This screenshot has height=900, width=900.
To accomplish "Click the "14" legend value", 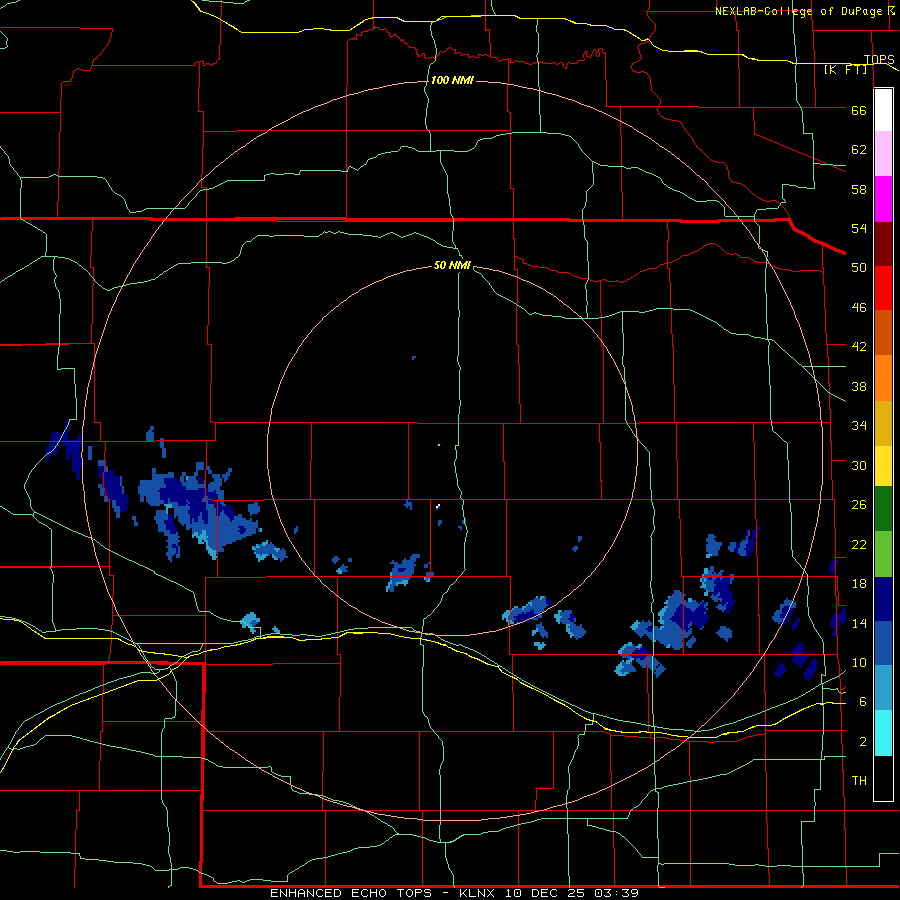I will point(859,623).
